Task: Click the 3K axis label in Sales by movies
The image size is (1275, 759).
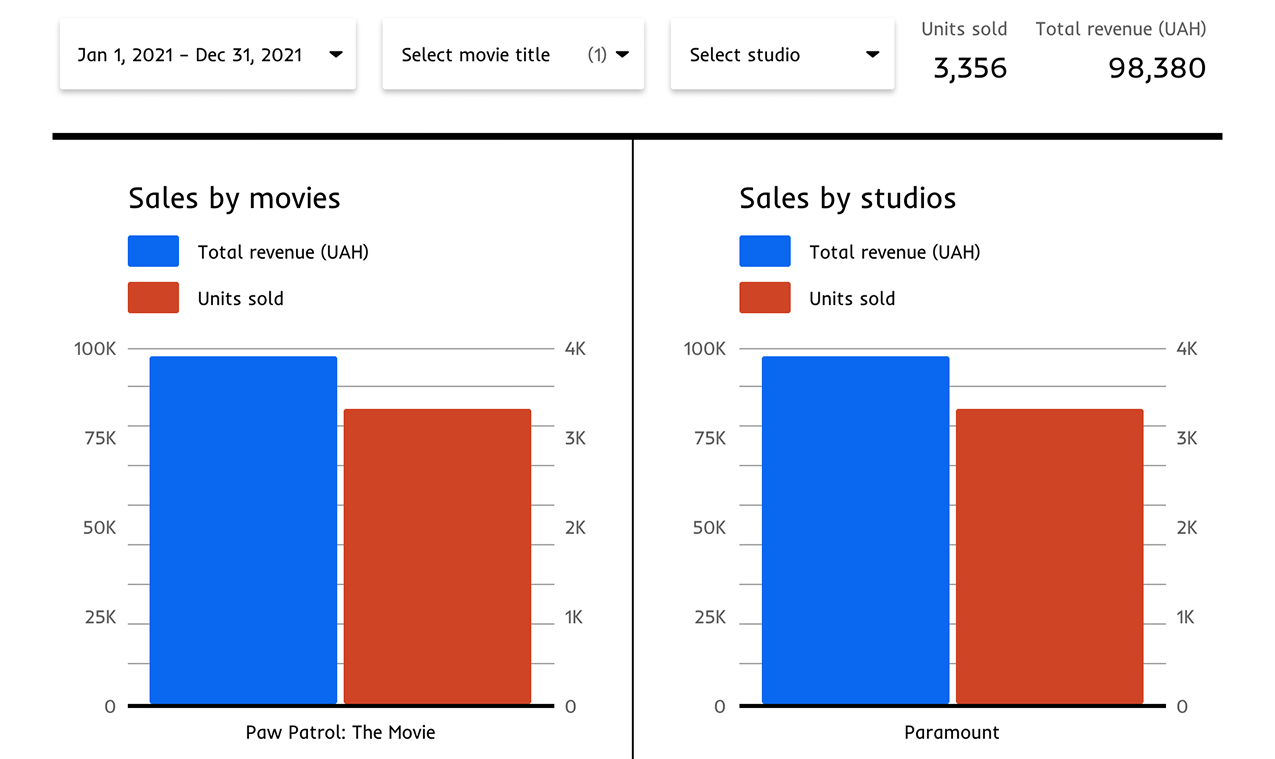Action: tap(575, 438)
